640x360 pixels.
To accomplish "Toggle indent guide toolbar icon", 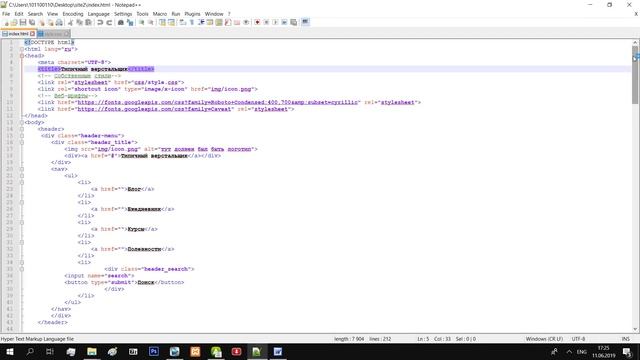I will coord(201,22).
